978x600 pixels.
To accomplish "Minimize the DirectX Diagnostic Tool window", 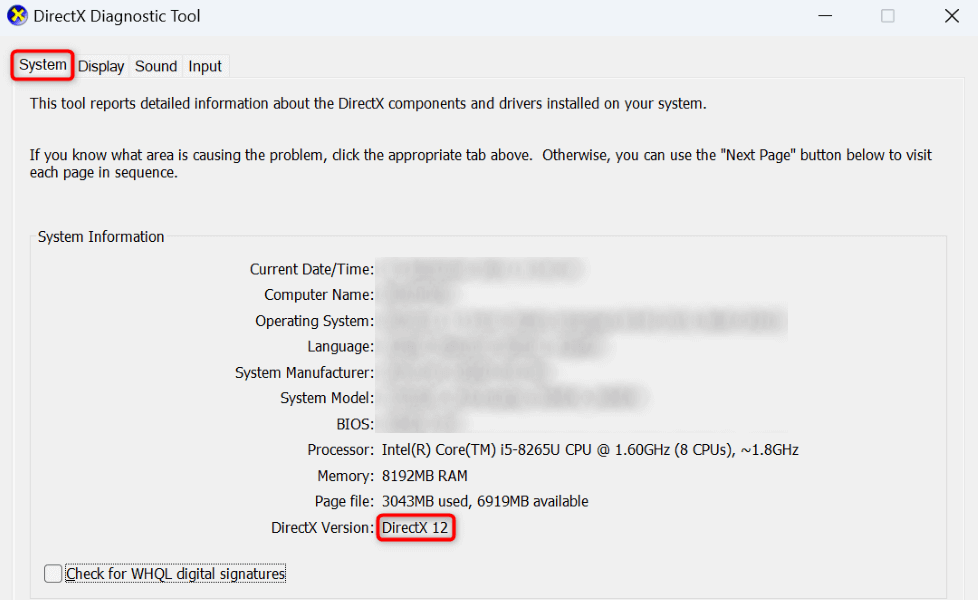I will click(824, 16).
